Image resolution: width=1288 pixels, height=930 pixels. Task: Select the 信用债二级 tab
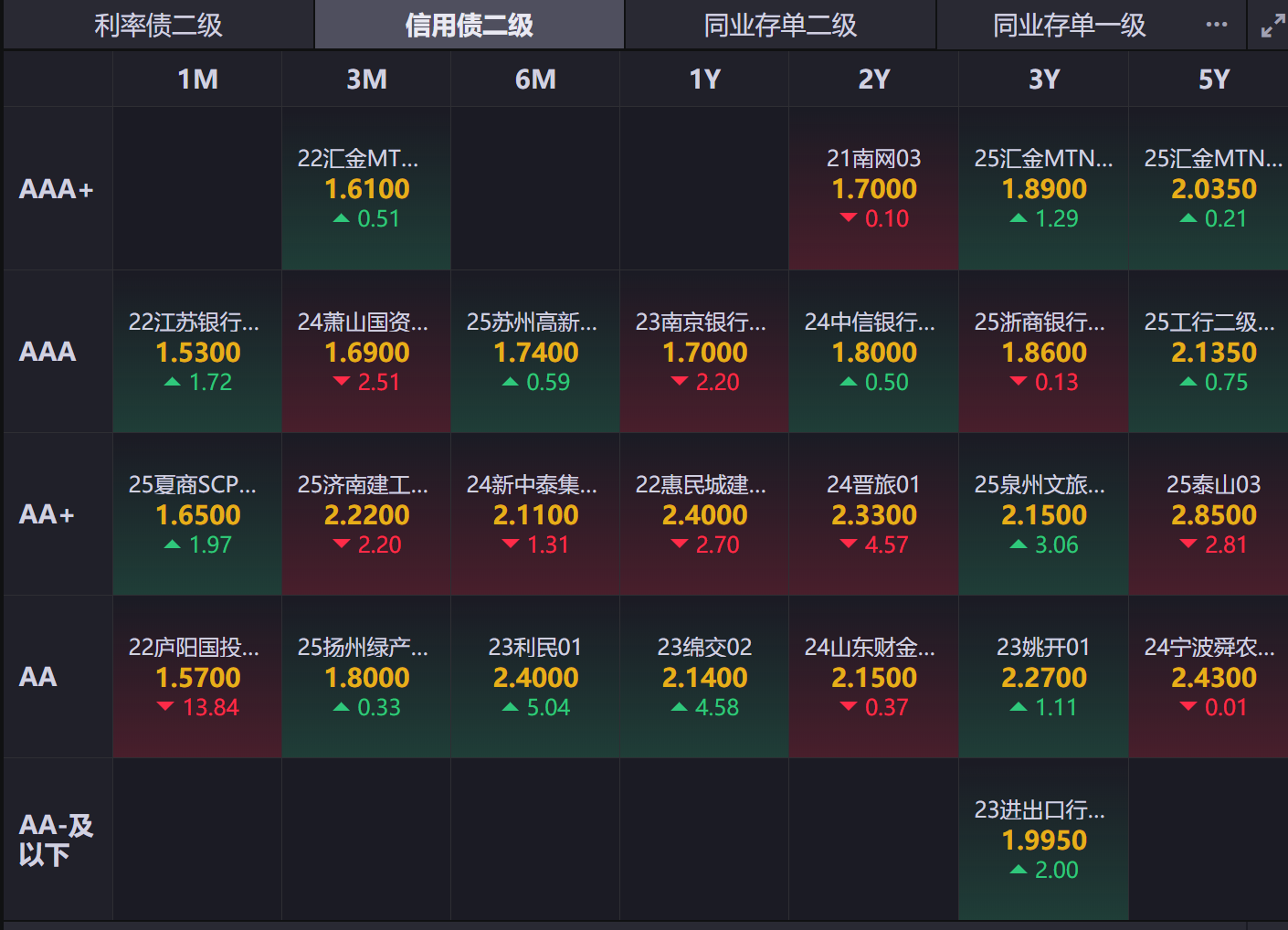click(470, 26)
